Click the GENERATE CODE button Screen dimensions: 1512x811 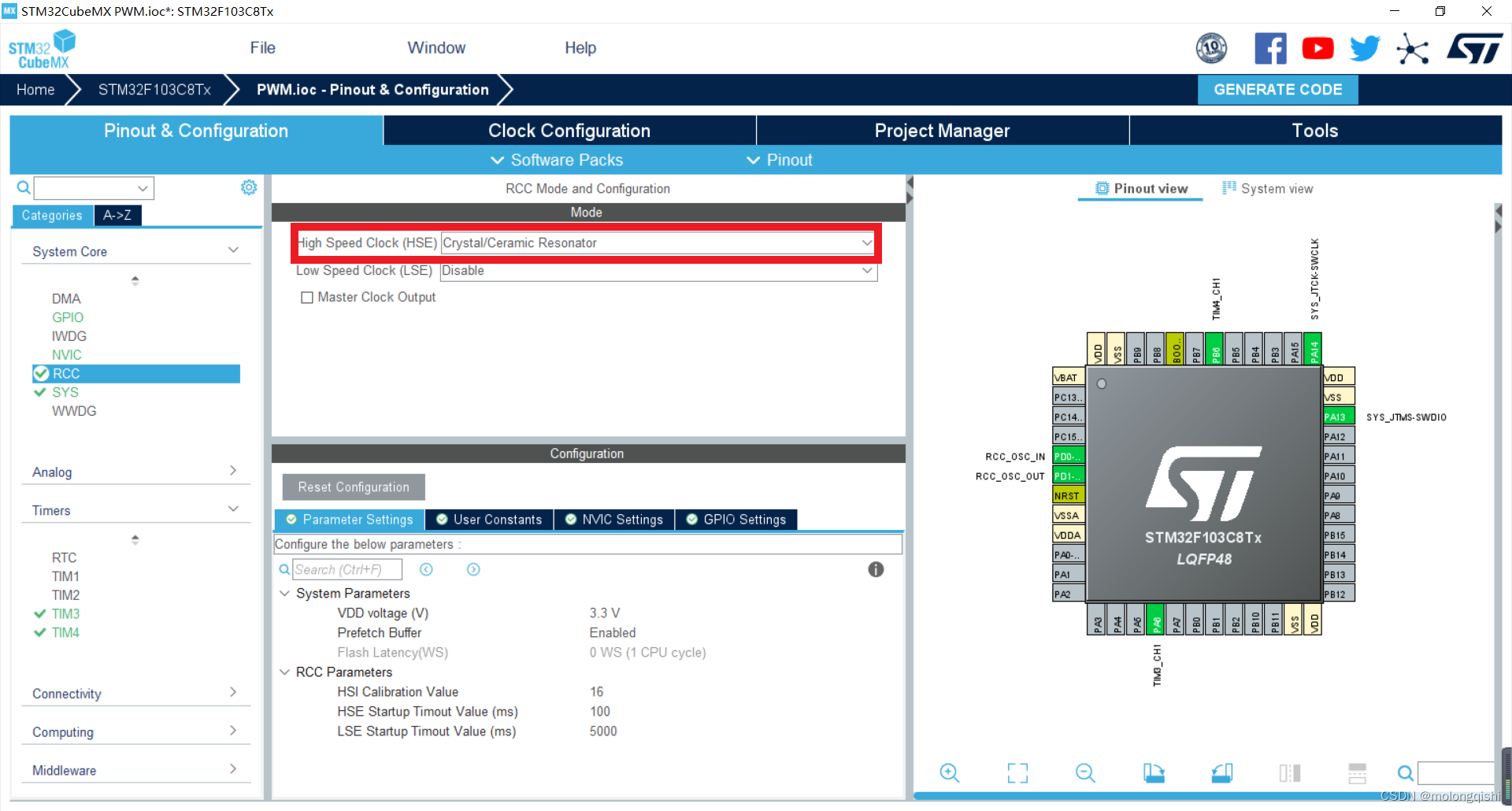[1277, 90]
